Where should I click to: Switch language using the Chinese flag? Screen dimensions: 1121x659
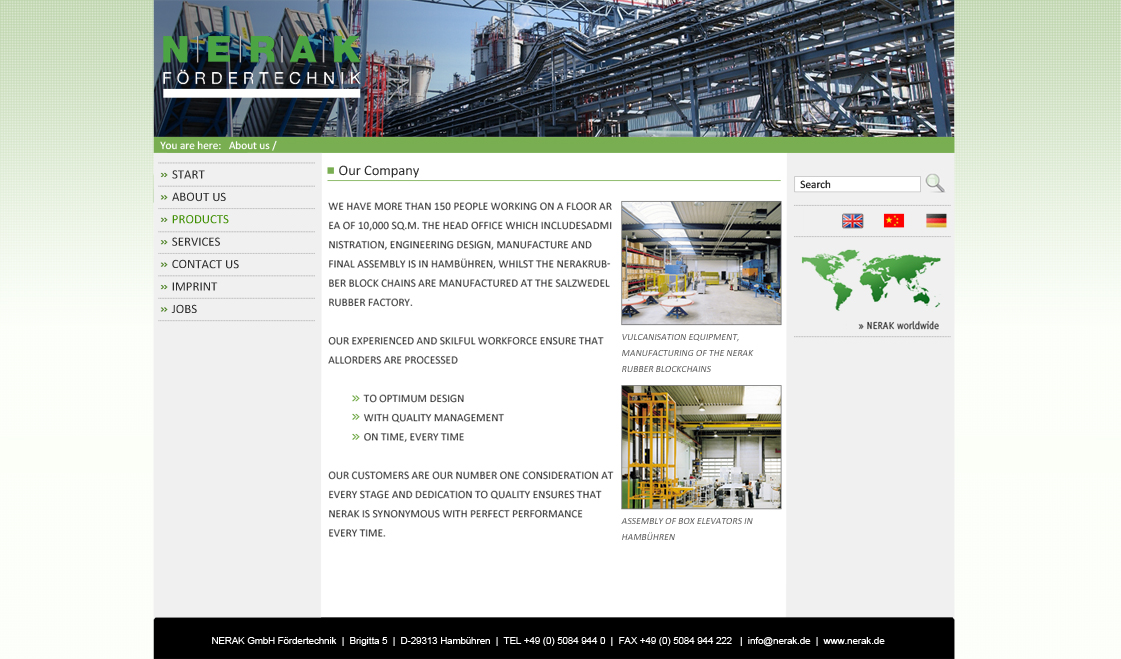[x=894, y=221]
